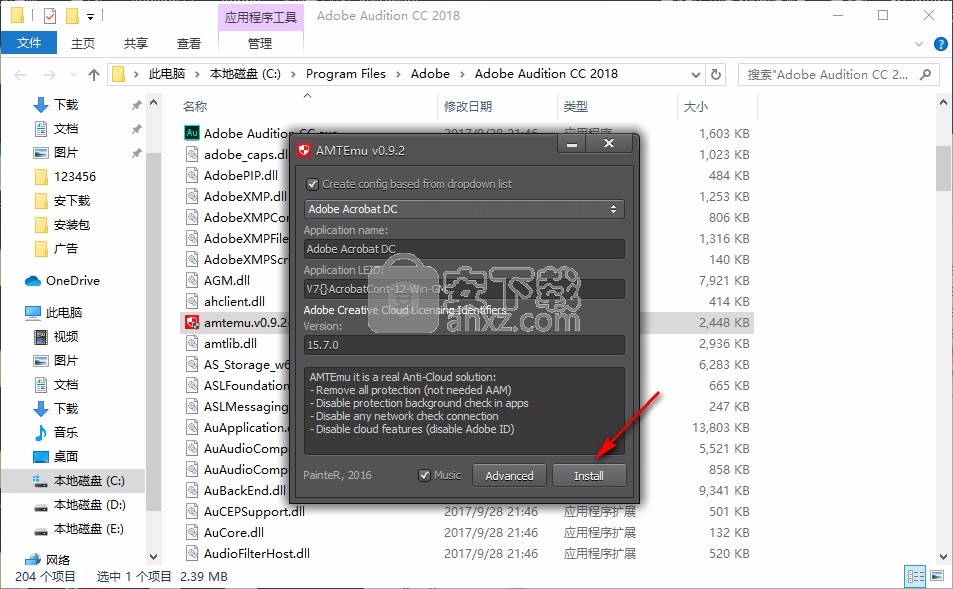Open the Advanced options in AMTEmu
Image resolution: width=953 pixels, height=589 pixels.
509,476
